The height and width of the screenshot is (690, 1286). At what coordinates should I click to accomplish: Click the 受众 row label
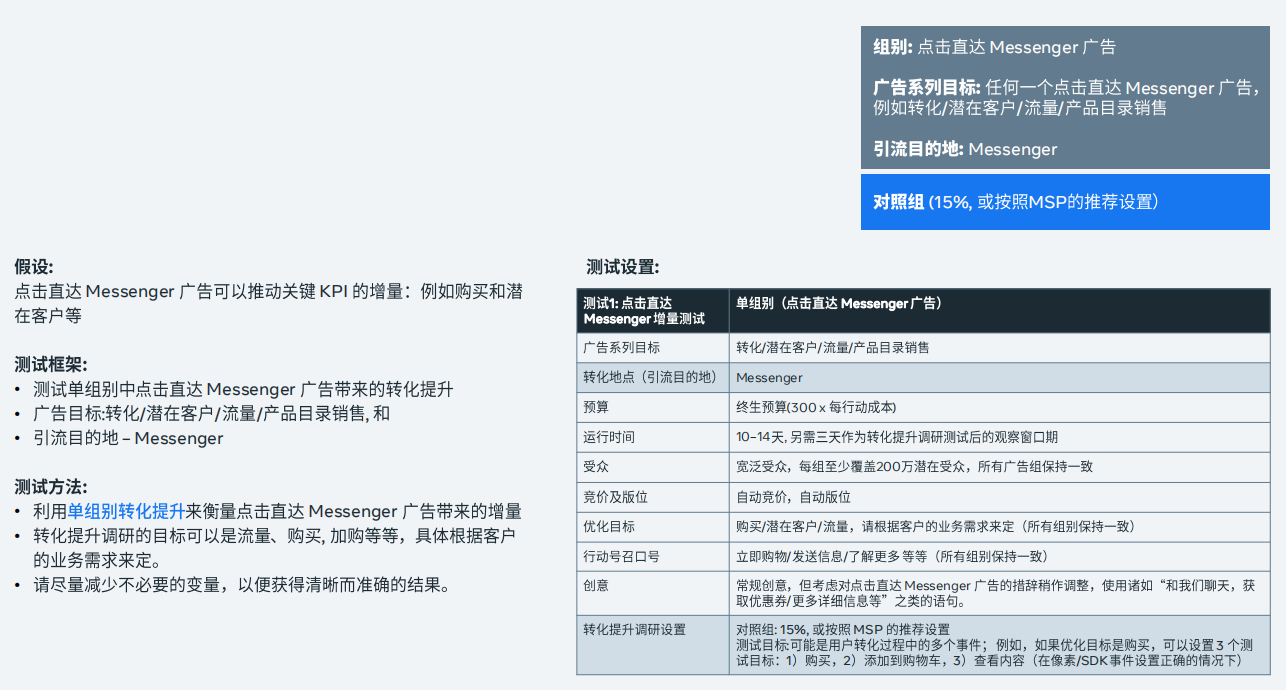[653, 467]
